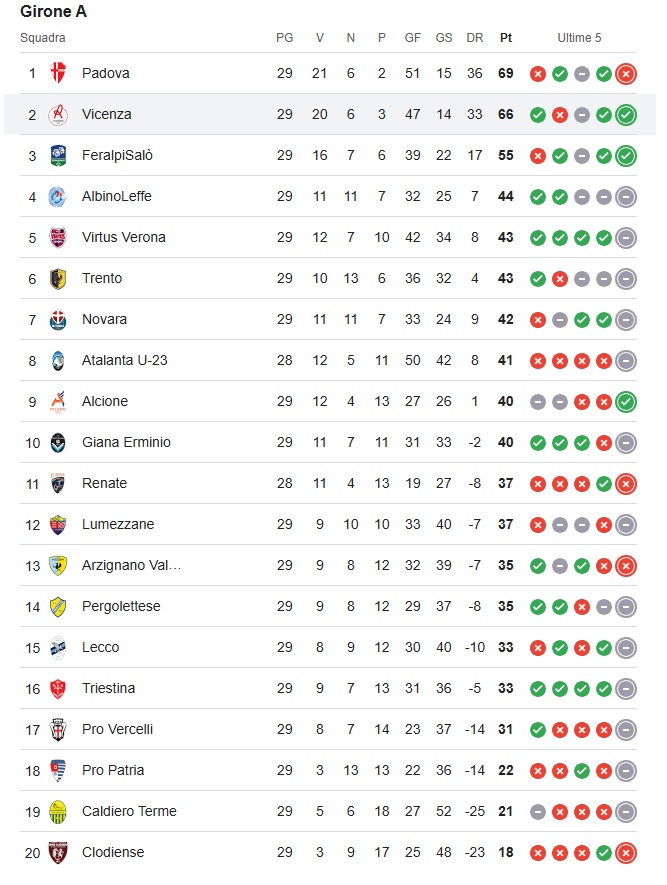The height and width of the screenshot is (885, 667).
Task: Click the Pro Patria team row name
Action: point(113,770)
